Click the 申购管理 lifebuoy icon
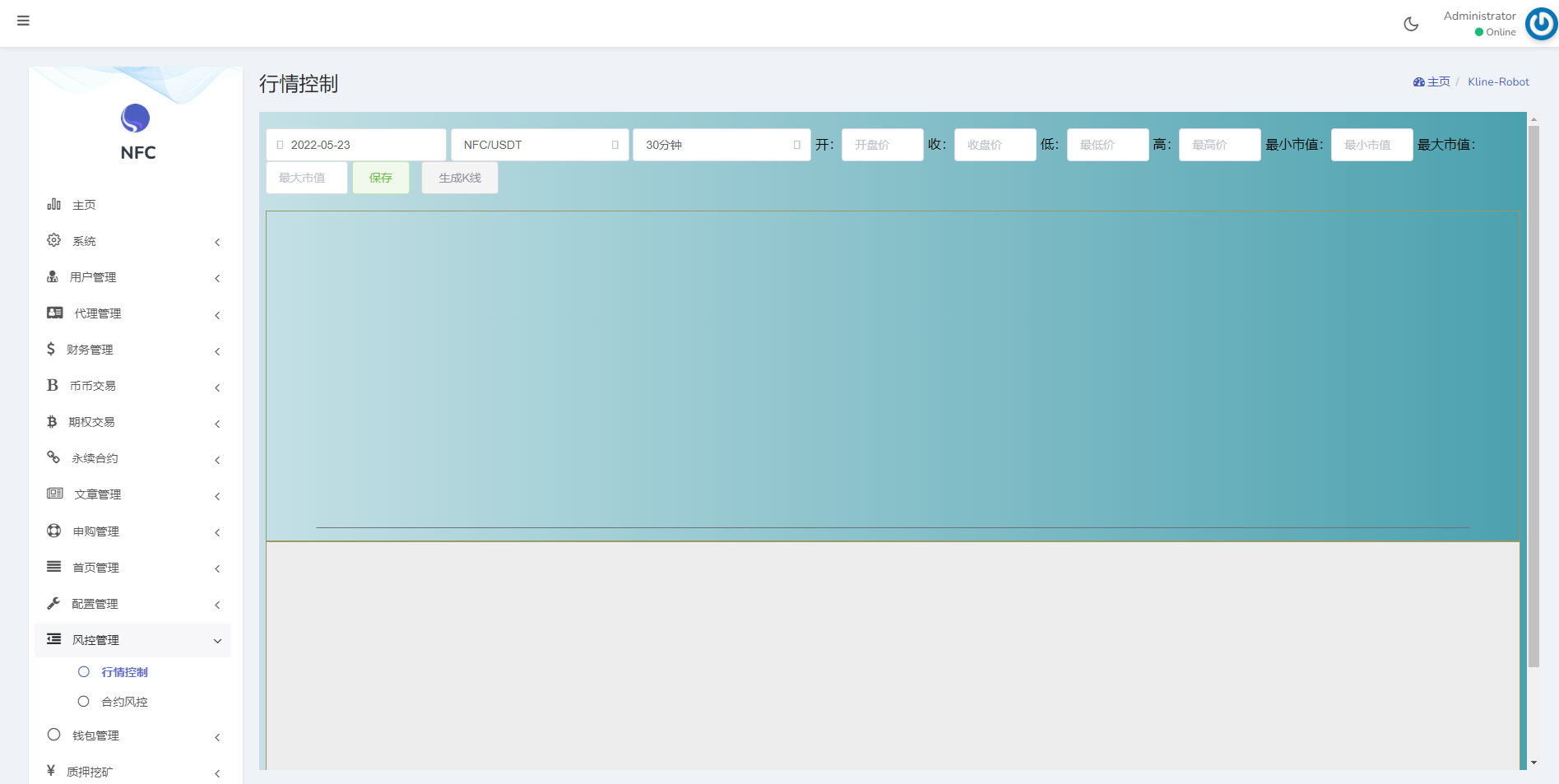This screenshot has width=1559, height=784. tap(54, 531)
